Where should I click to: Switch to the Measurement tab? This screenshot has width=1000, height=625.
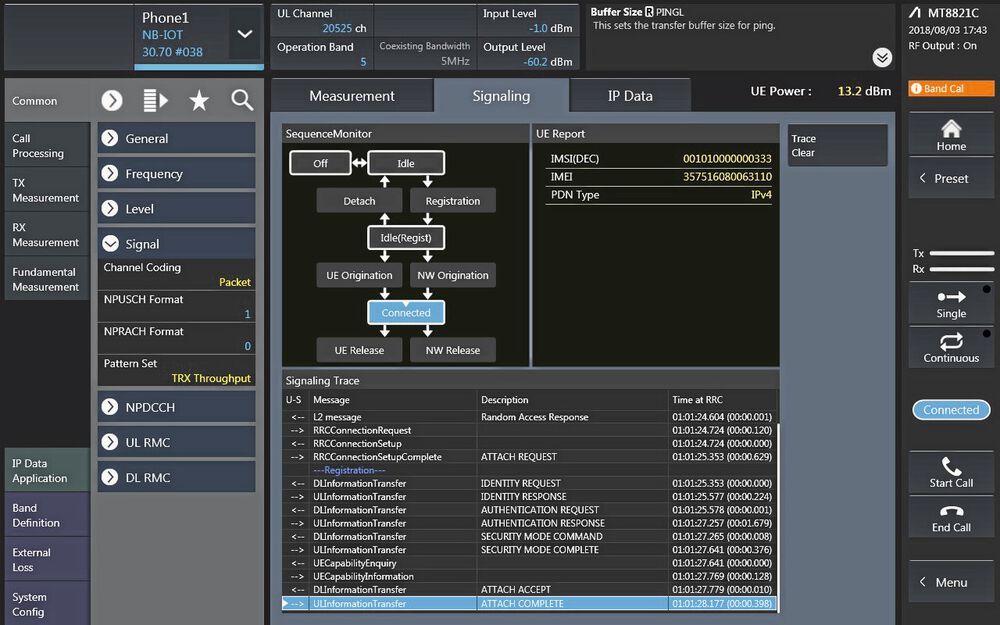point(352,96)
